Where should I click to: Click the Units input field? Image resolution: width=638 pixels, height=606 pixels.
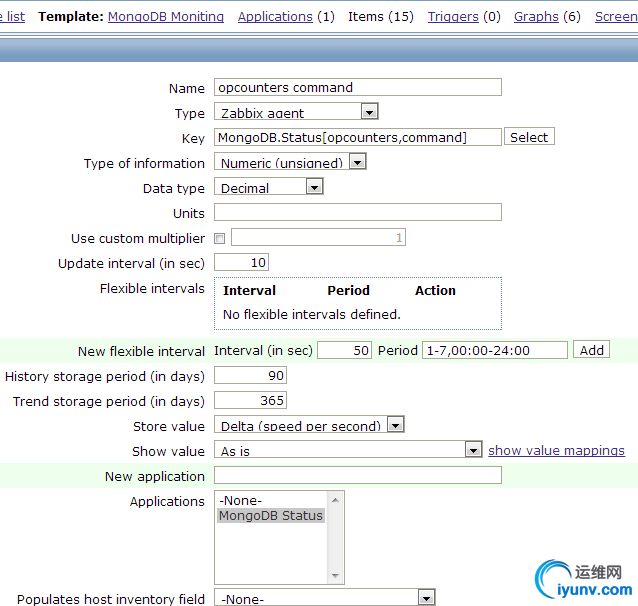[x=358, y=212]
